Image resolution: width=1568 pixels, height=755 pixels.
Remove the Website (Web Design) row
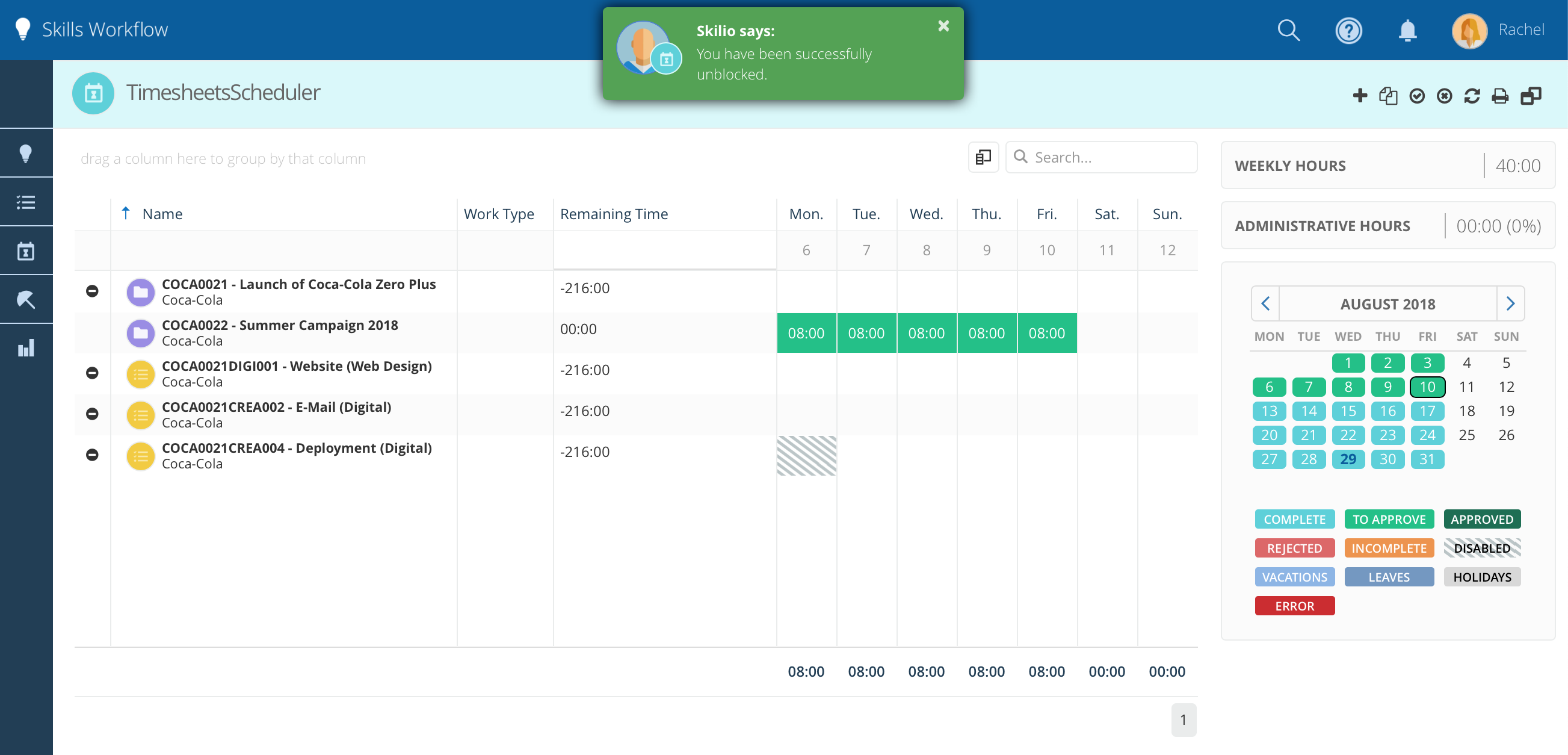(x=92, y=373)
